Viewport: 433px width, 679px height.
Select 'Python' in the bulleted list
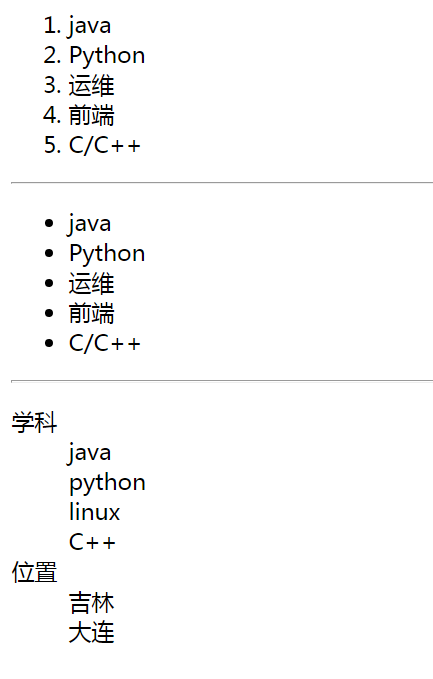tap(107, 254)
